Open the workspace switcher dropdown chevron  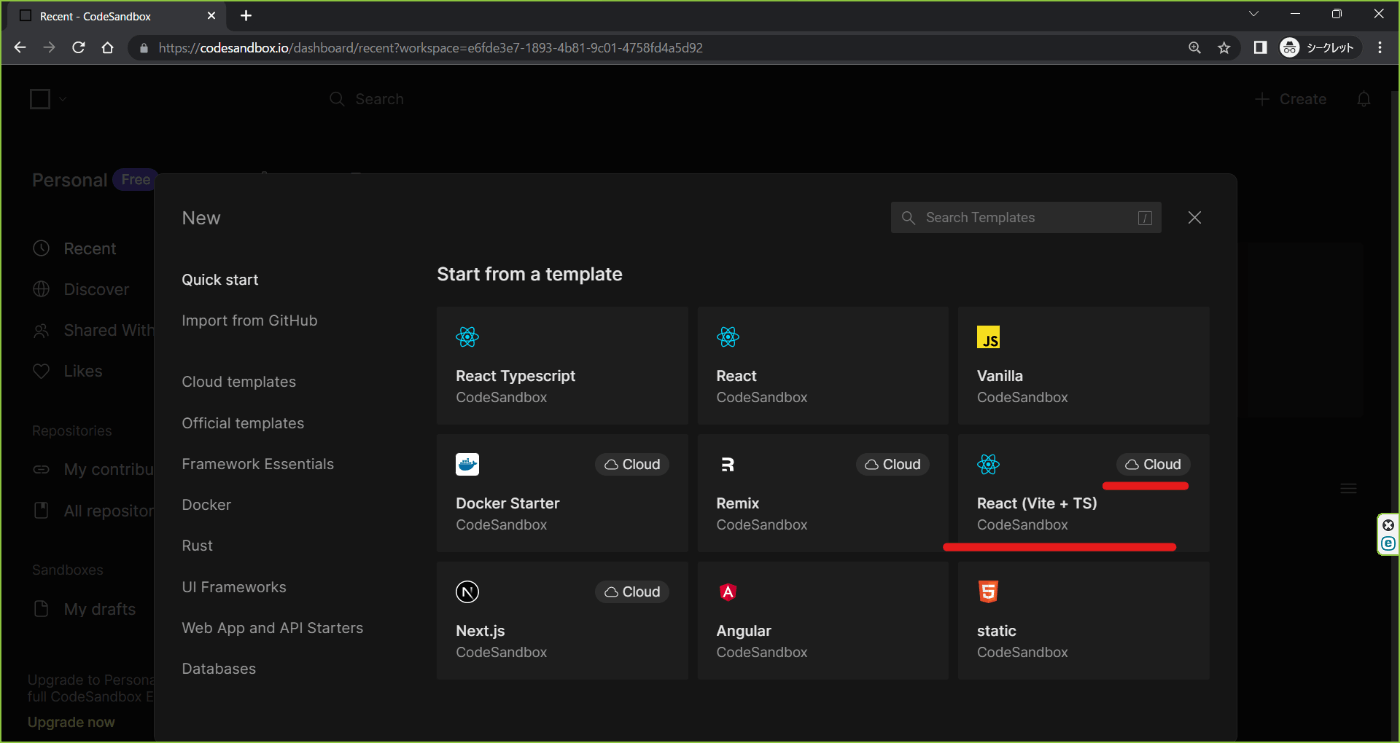pyautogui.click(x=63, y=99)
